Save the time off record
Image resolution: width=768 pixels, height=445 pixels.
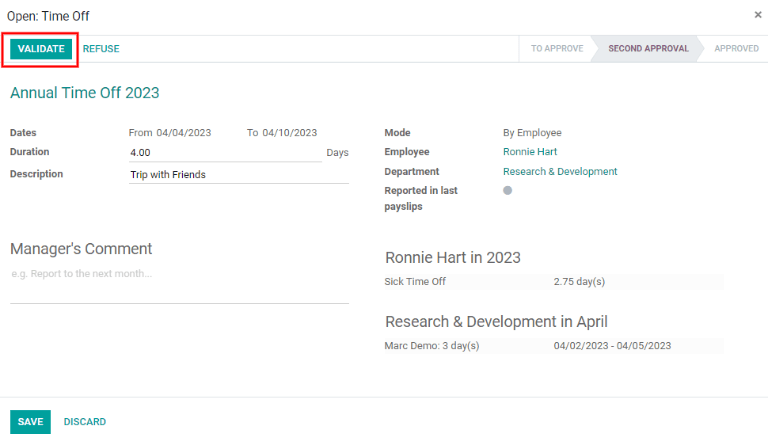tap(30, 422)
